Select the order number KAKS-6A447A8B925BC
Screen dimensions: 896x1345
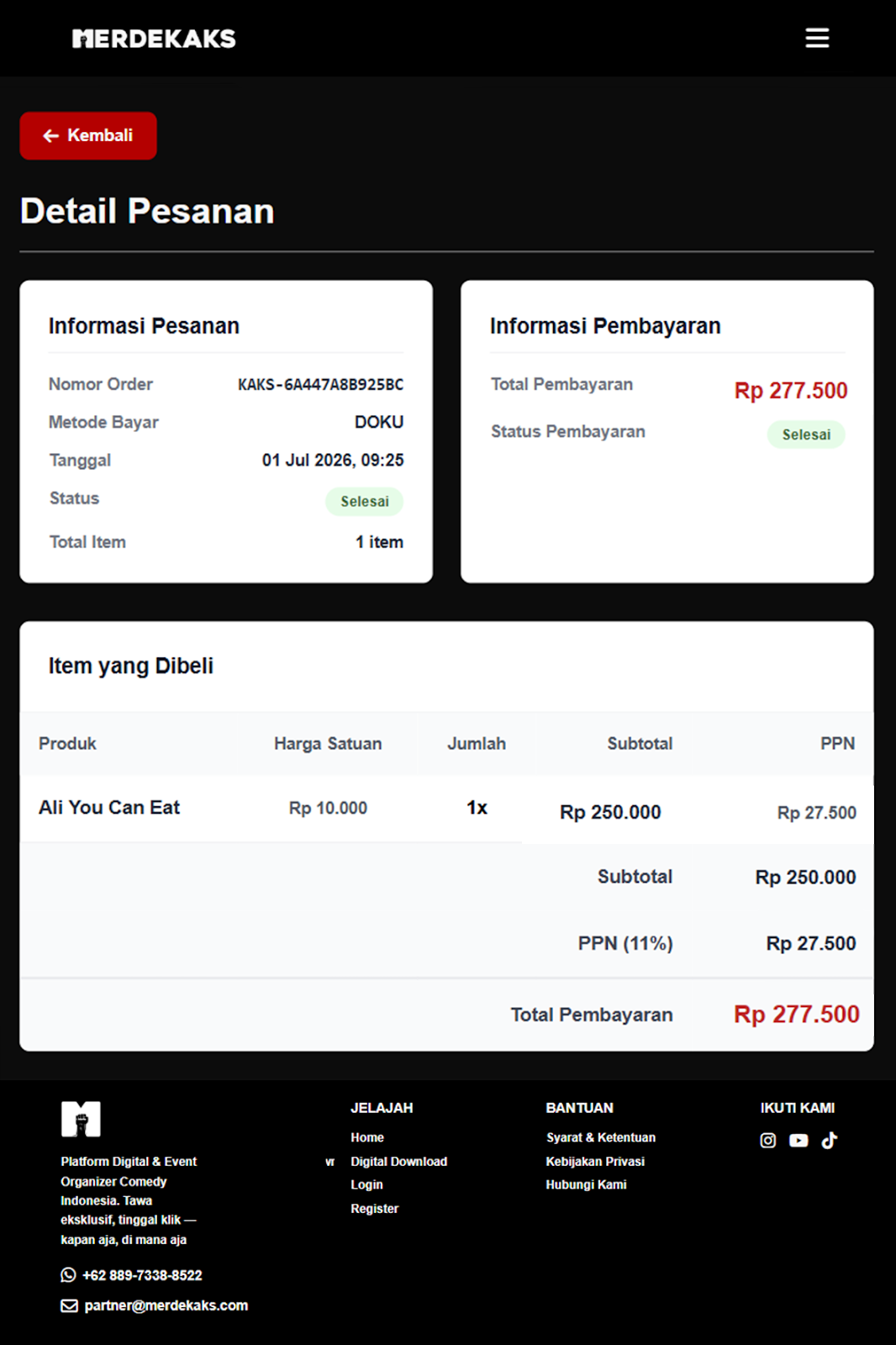pos(320,384)
